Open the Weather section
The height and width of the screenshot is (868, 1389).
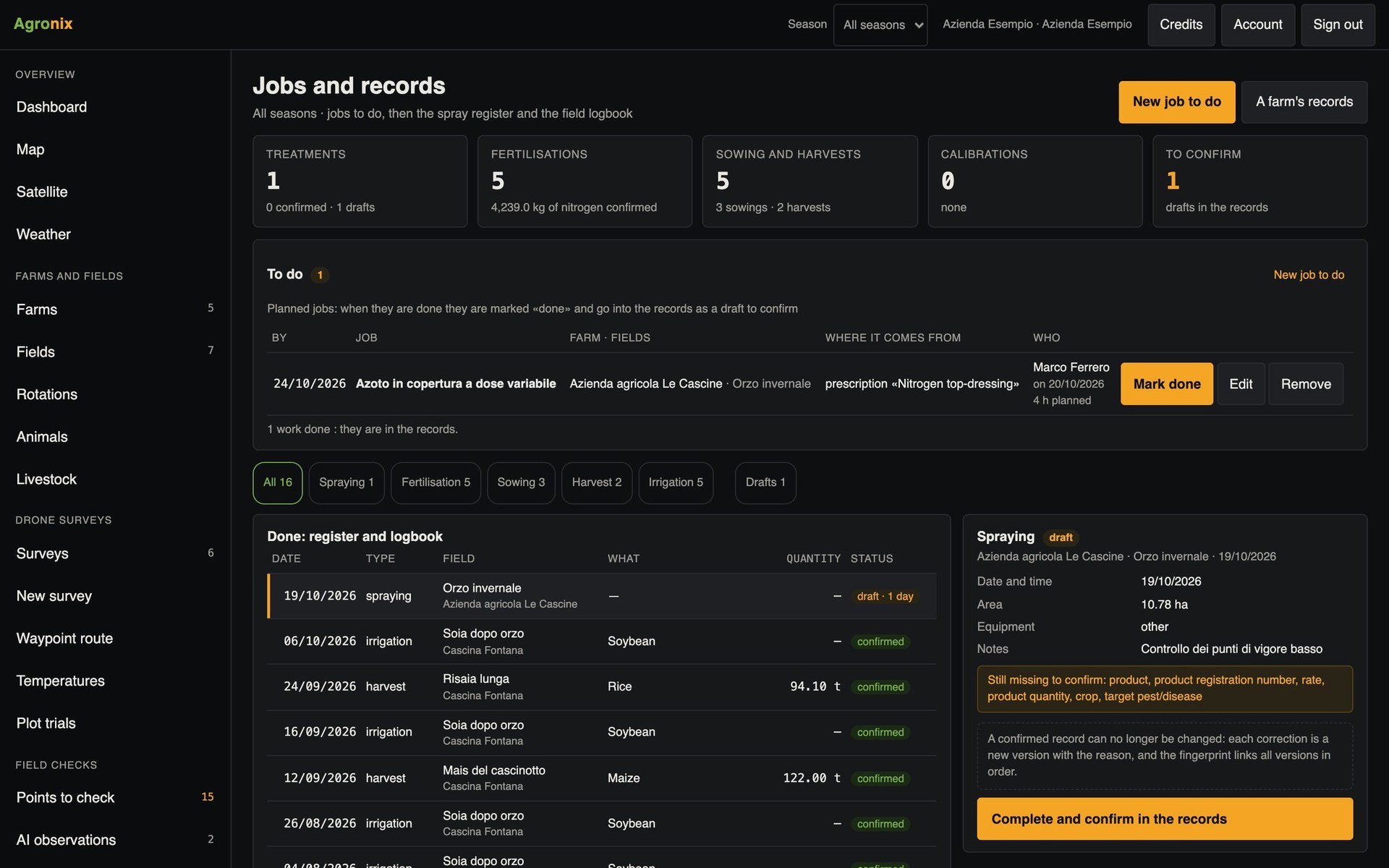click(x=115, y=234)
